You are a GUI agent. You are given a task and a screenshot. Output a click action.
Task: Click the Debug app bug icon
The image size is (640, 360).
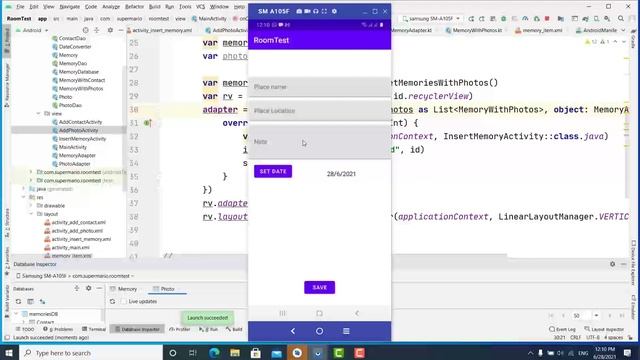[503, 18]
